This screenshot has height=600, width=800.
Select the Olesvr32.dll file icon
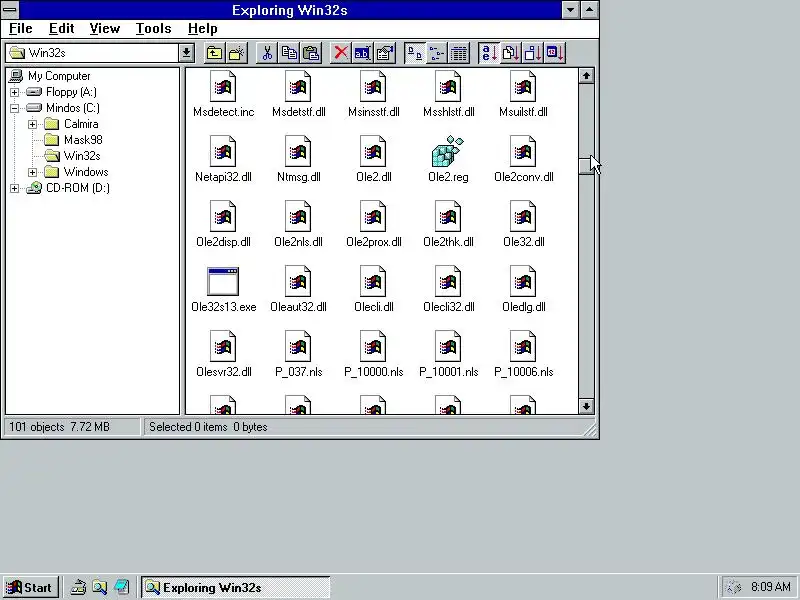pyautogui.click(x=223, y=346)
